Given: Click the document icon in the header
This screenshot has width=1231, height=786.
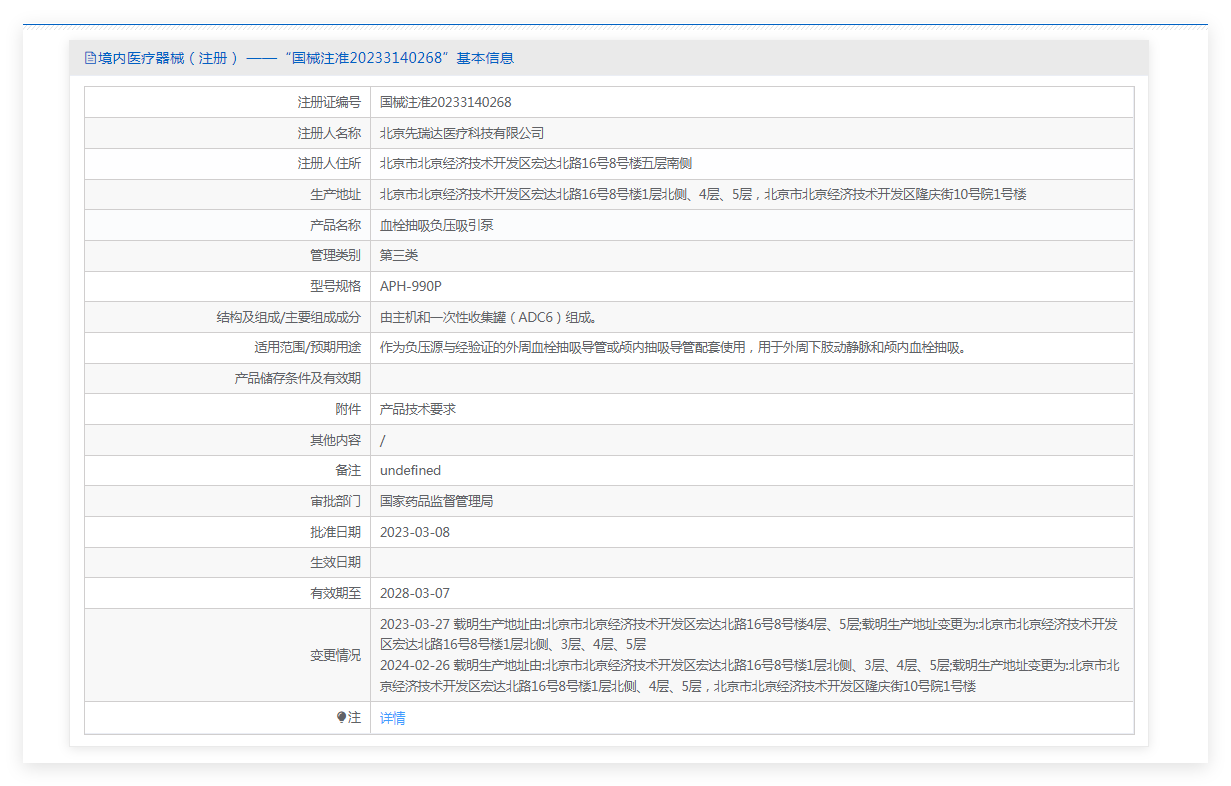Looking at the screenshot, I should tap(90, 58).
